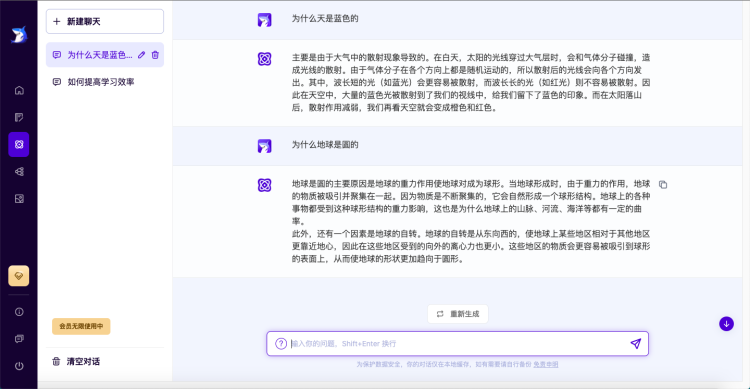750x389 pixels.
Task: Open the home icon in sidebar
Action: click(19, 90)
